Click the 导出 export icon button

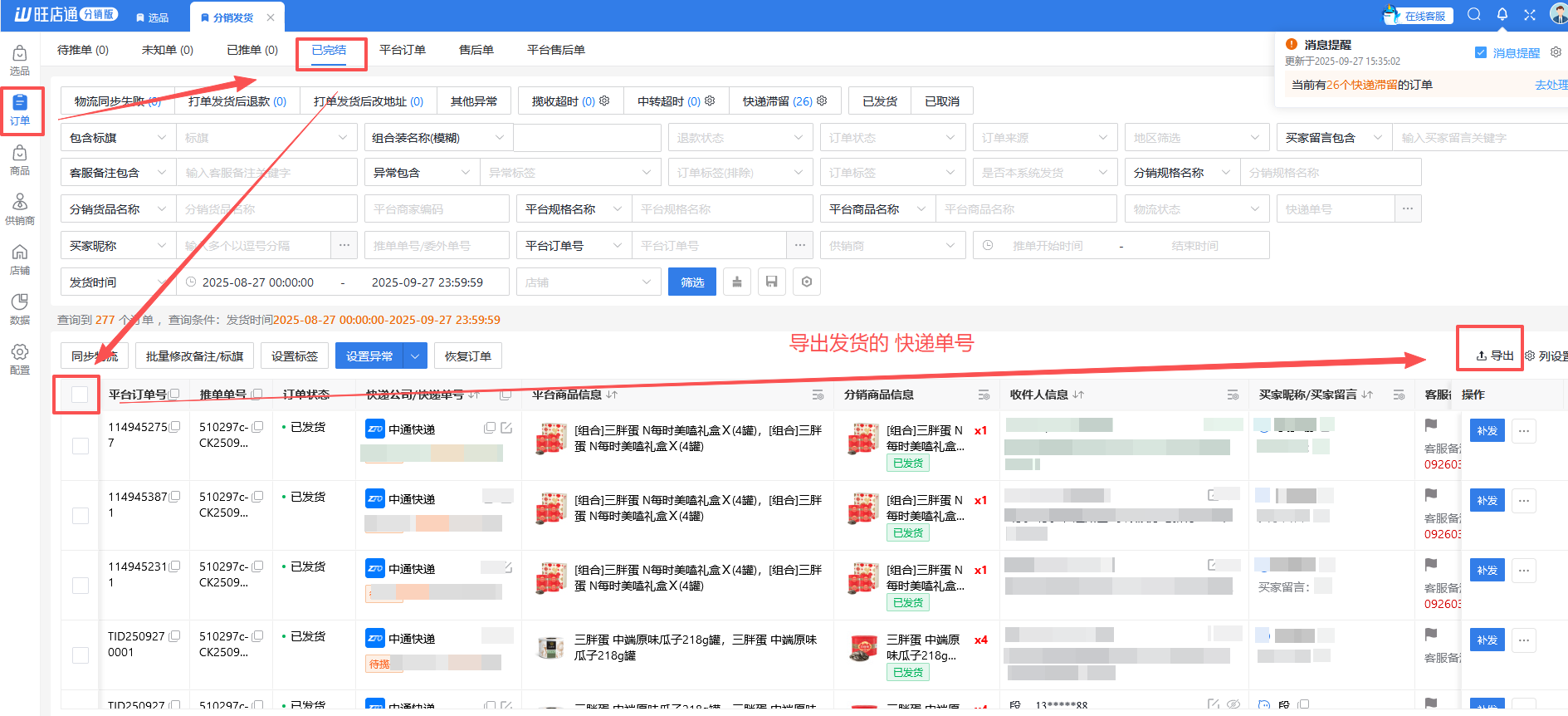pos(1494,356)
